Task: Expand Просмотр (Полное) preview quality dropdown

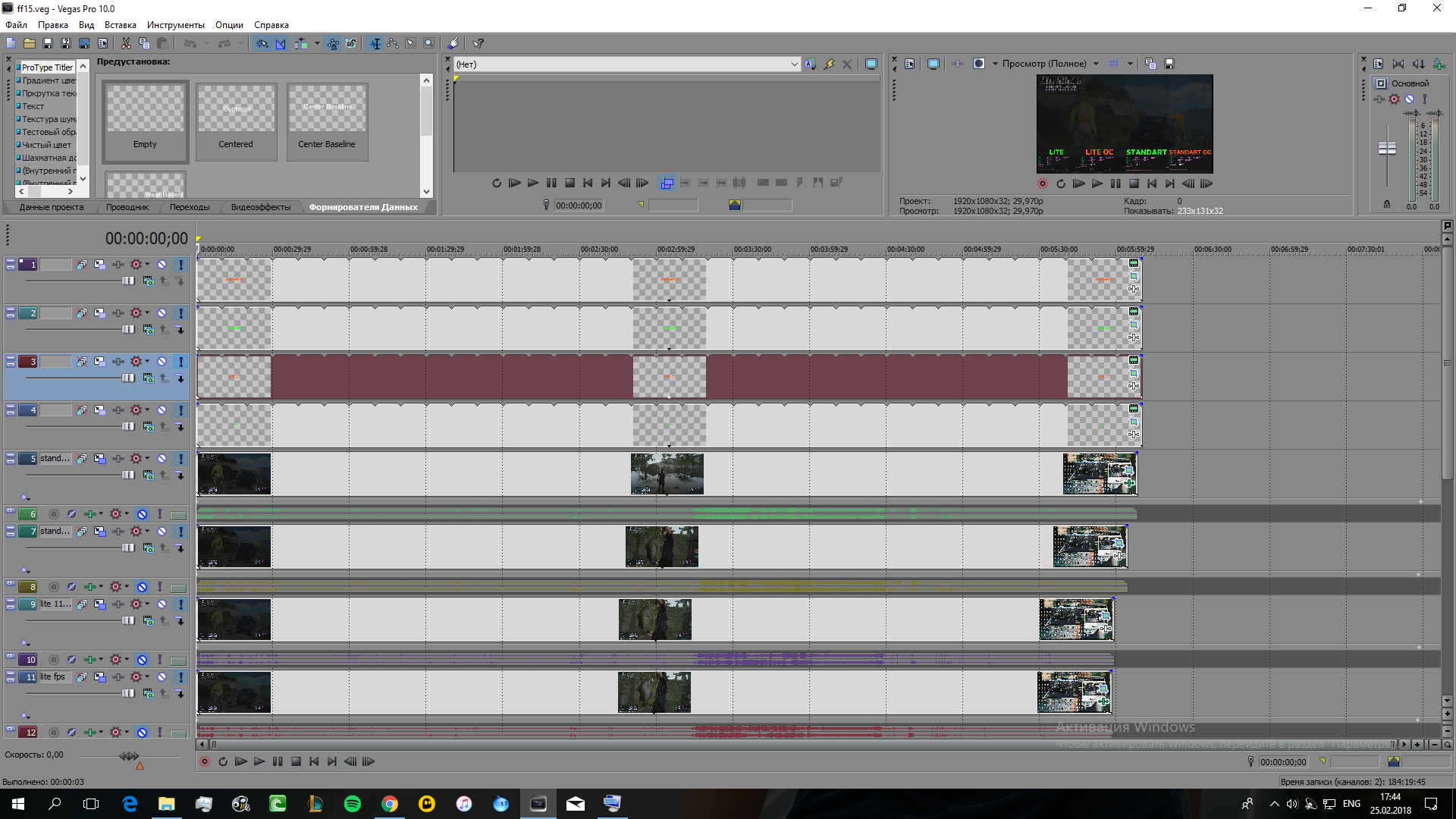Action: point(1096,64)
